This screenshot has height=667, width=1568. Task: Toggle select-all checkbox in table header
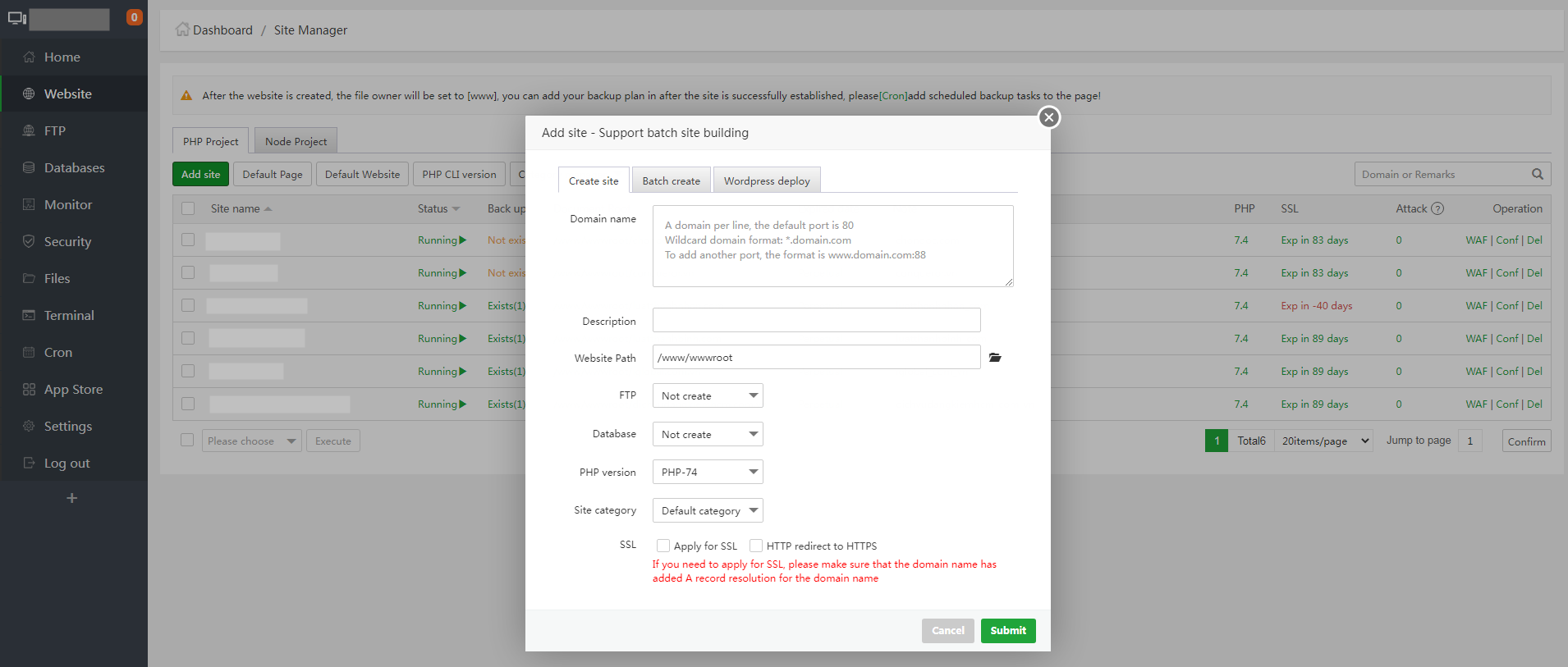(188, 208)
